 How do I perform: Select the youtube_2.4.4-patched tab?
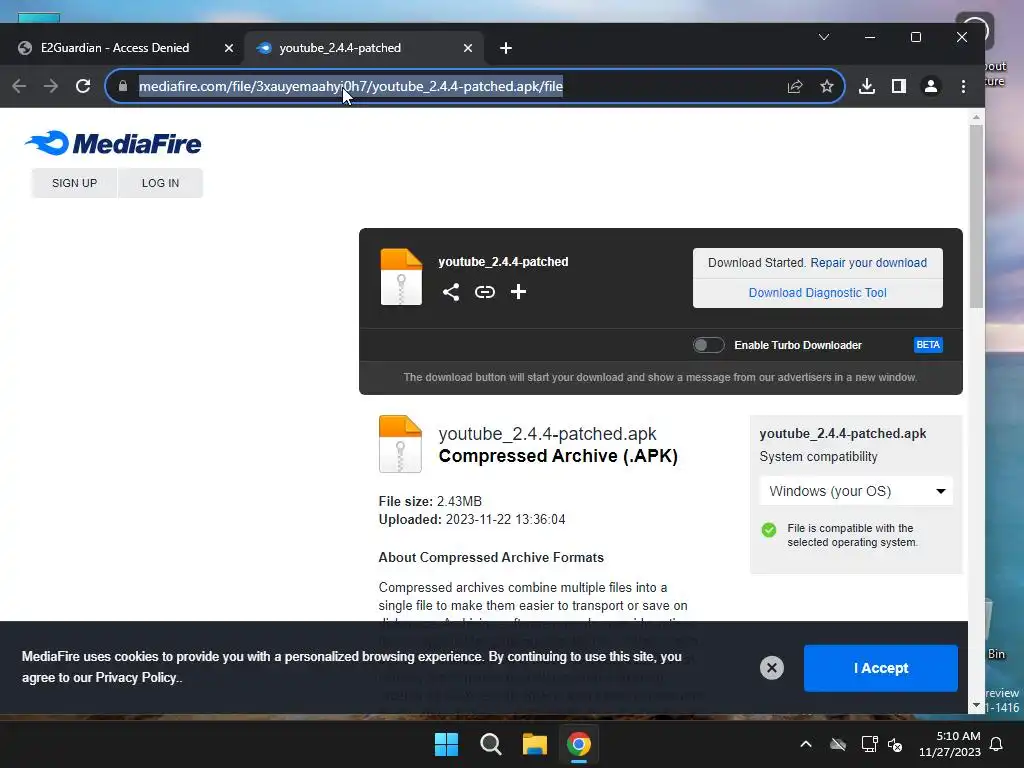pyautogui.click(x=340, y=48)
